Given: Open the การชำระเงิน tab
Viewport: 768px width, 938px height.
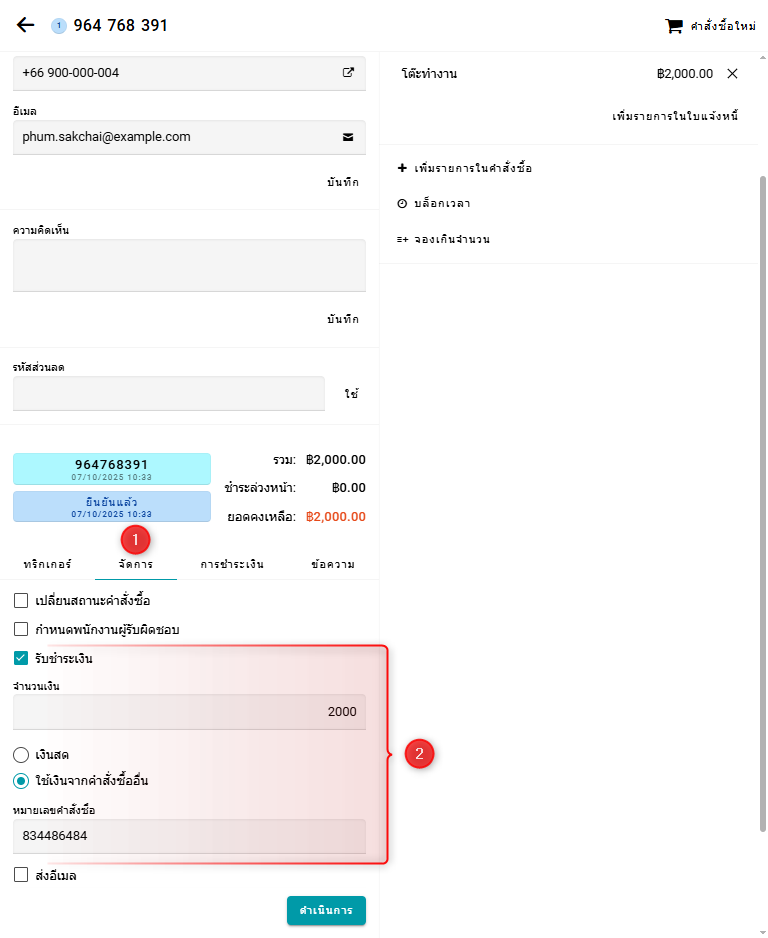Looking at the screenshot, I should click(x=231, y=565).
